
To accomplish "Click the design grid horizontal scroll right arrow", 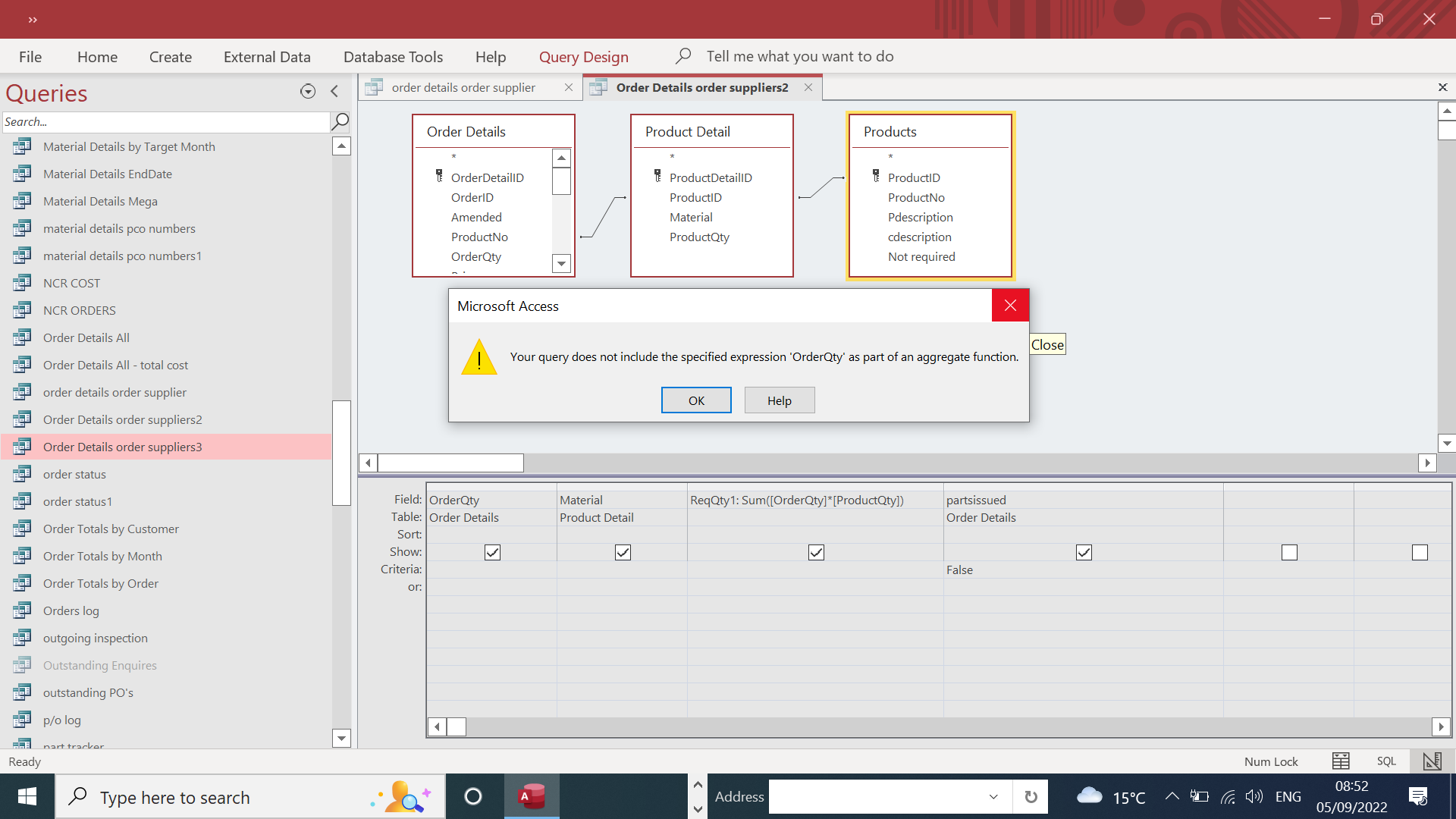I will pos(1441,726).
